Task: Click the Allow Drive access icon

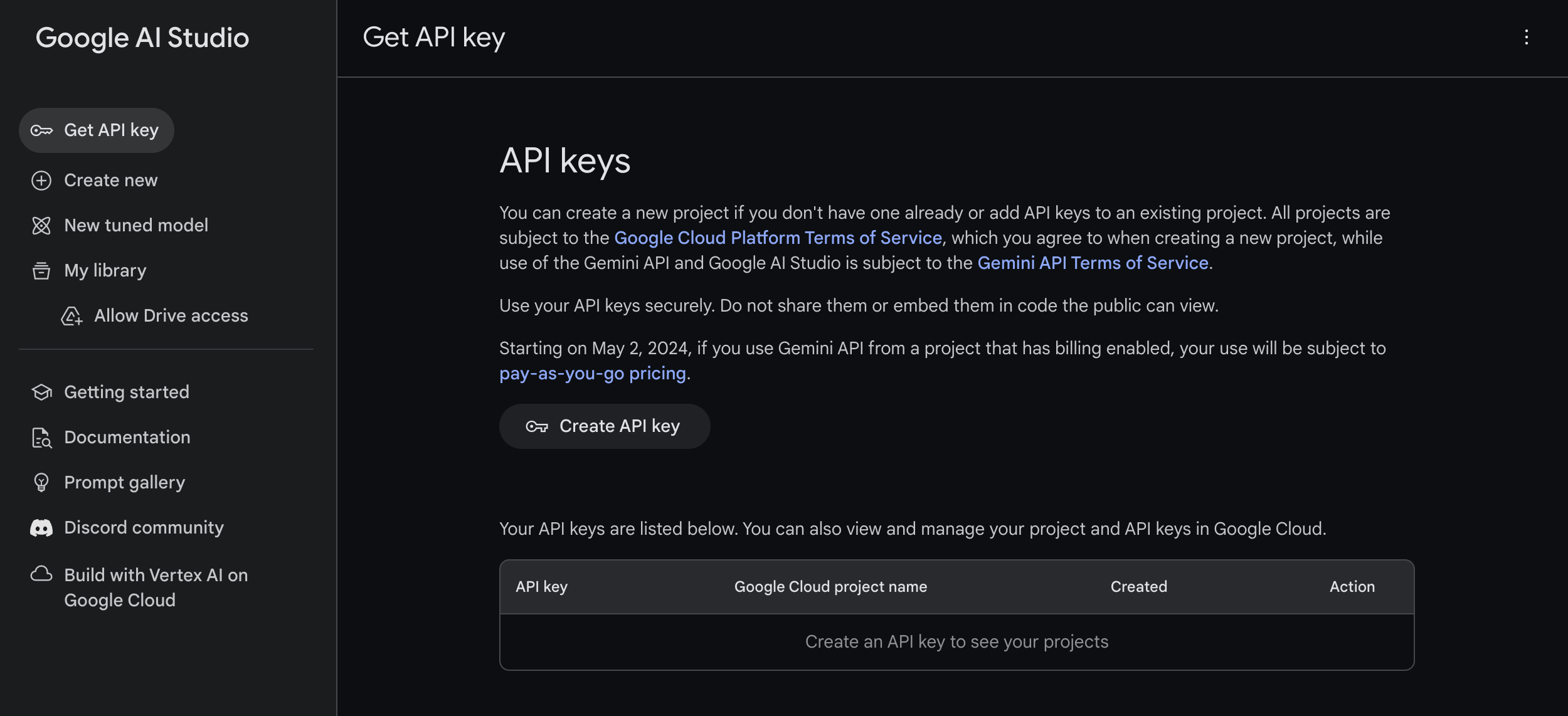Action: (72, 315)
